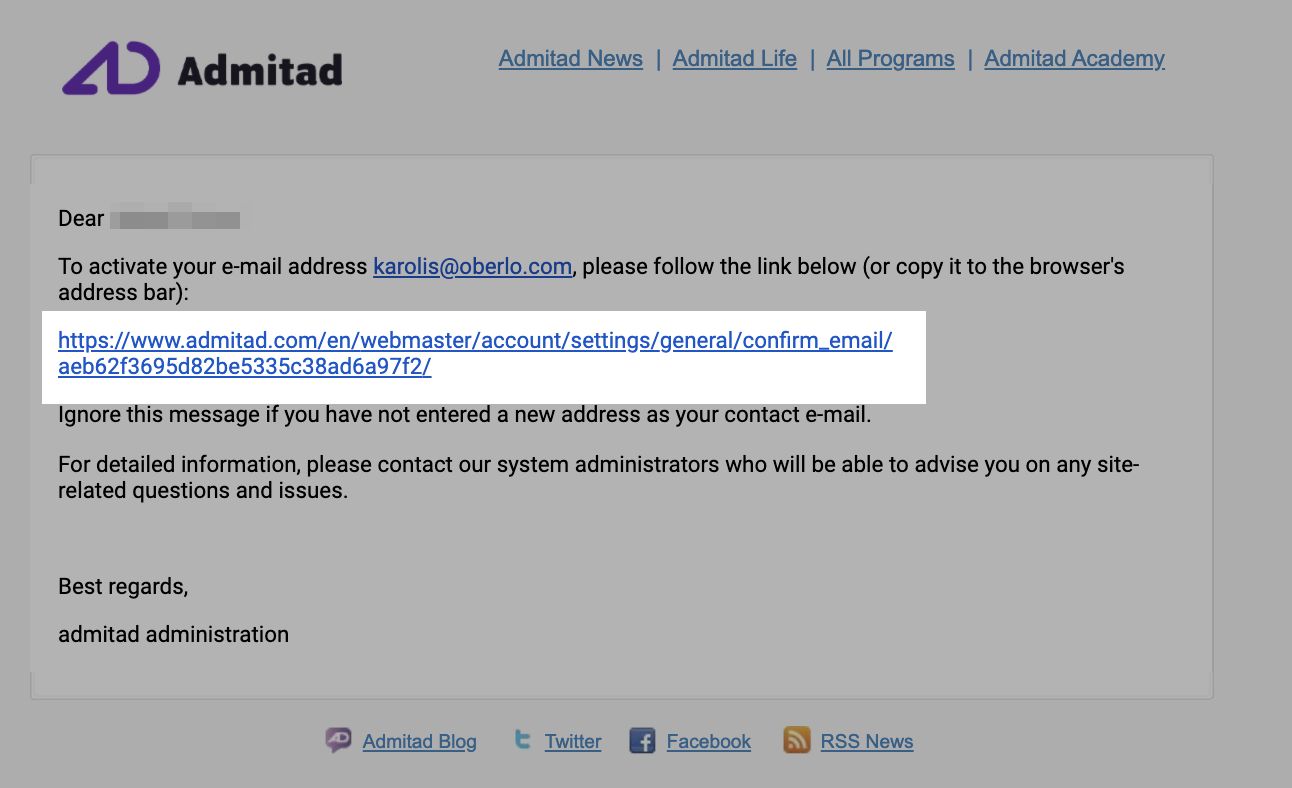Click the blurred recipient name after Dear
Image resolution: width=1292 pixels, height=788 pixels.
pos(175,218)
